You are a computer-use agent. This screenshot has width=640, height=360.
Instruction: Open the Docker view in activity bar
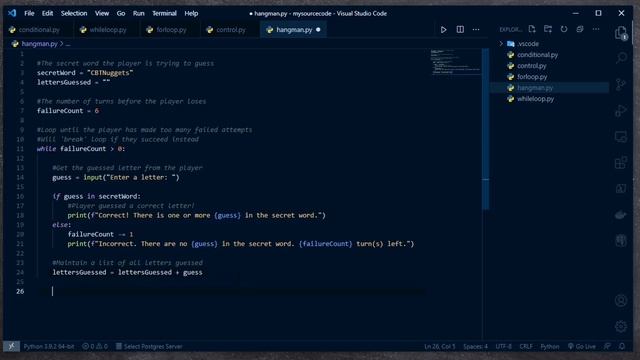[x=621, y=215]
